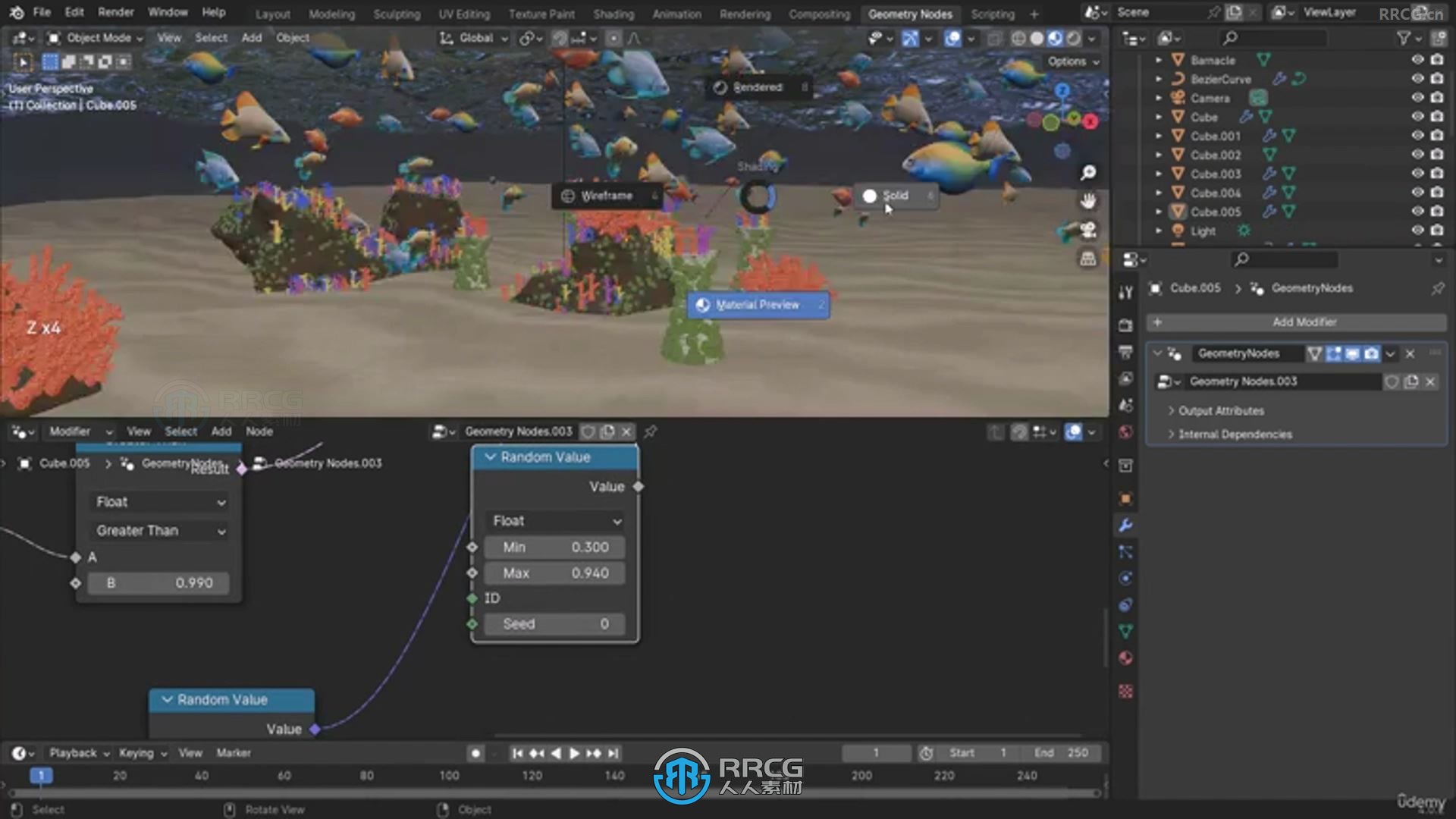Image resolution: width=1456 pixels, height=819 pixels.
Task: Open the Render properties tab icon
Action: tap(1125, 325)
